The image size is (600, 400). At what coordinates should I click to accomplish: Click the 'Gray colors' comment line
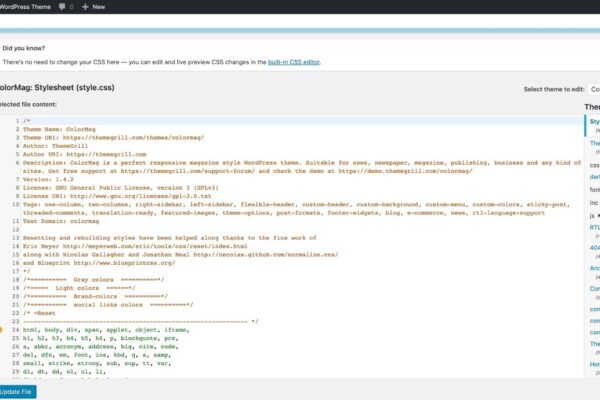coord(94,280)
